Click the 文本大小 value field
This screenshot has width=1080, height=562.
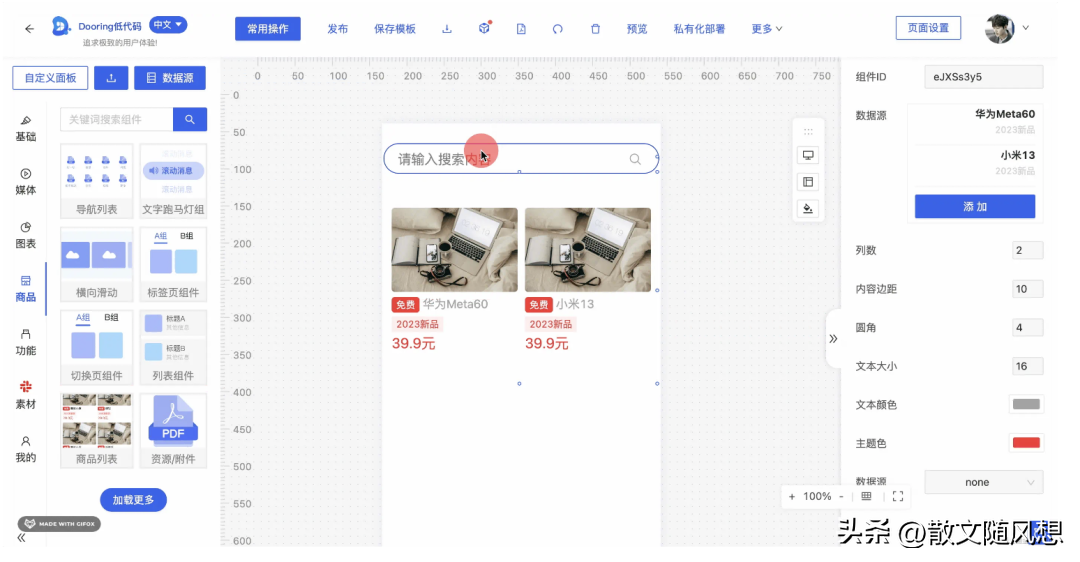[x=1027, y=366]
